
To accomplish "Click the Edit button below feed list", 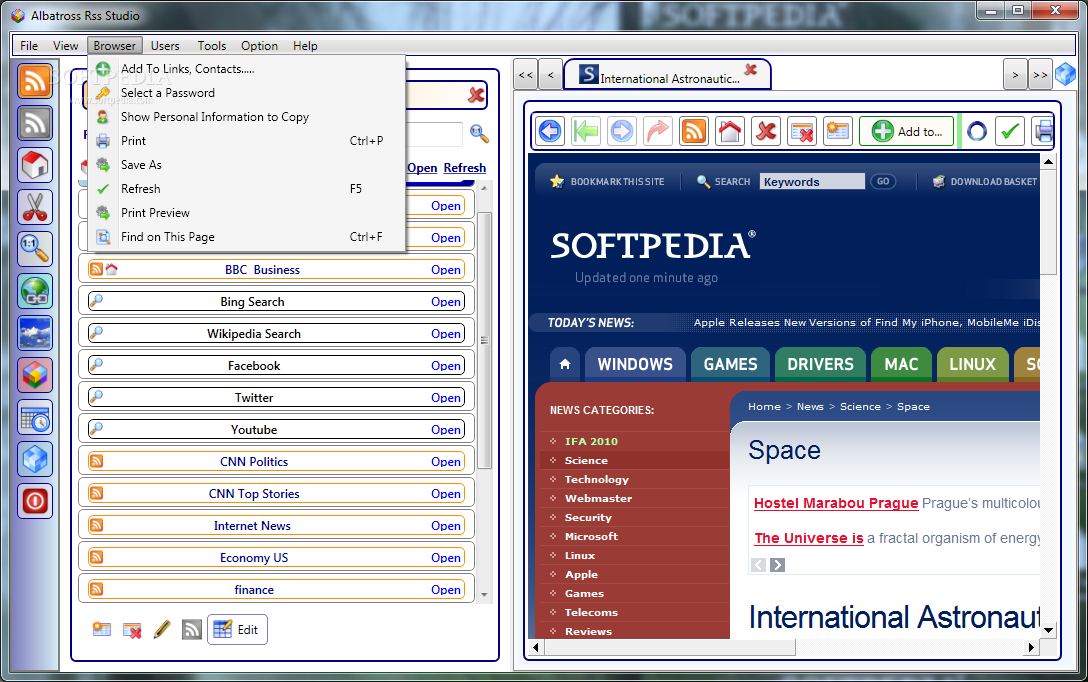I will 237,629.
